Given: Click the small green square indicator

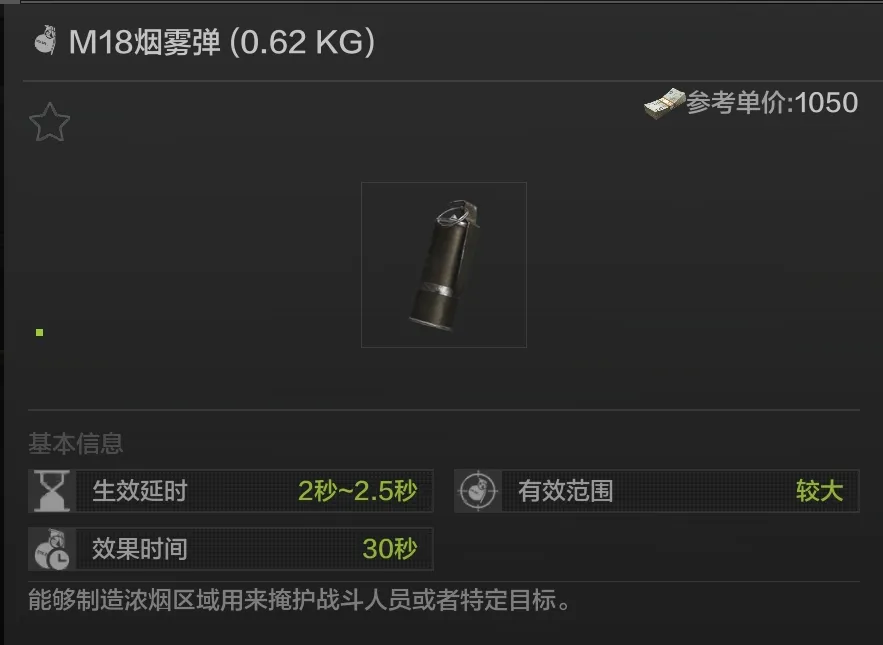Looking at the screenshot, I should click(x=39, y=332).
